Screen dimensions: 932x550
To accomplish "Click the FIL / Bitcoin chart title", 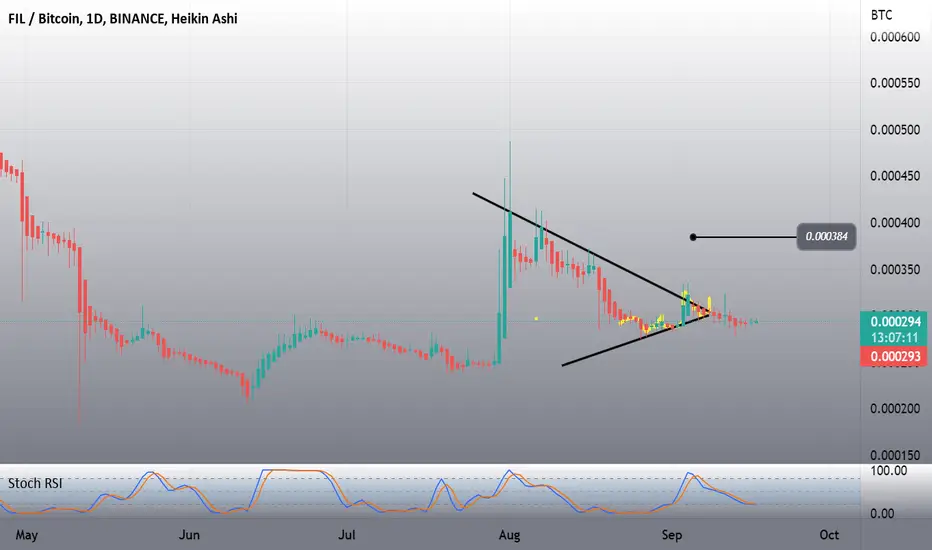I will click(122, 18).
